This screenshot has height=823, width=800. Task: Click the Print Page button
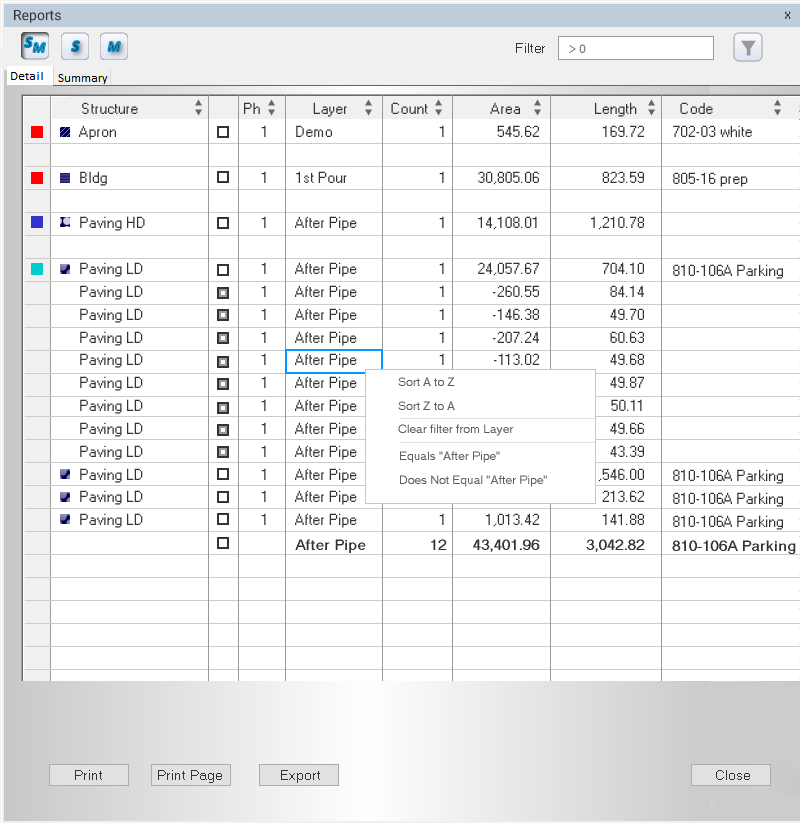191,775
